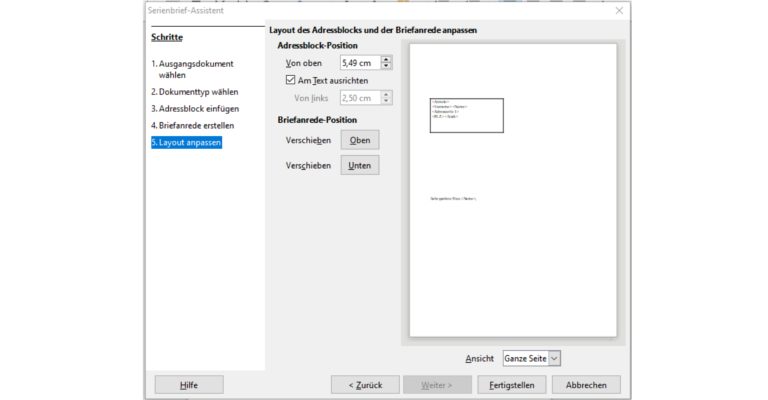
Task: Select step 2 Dokumenttyp wählen
Action: pos(195,91)
